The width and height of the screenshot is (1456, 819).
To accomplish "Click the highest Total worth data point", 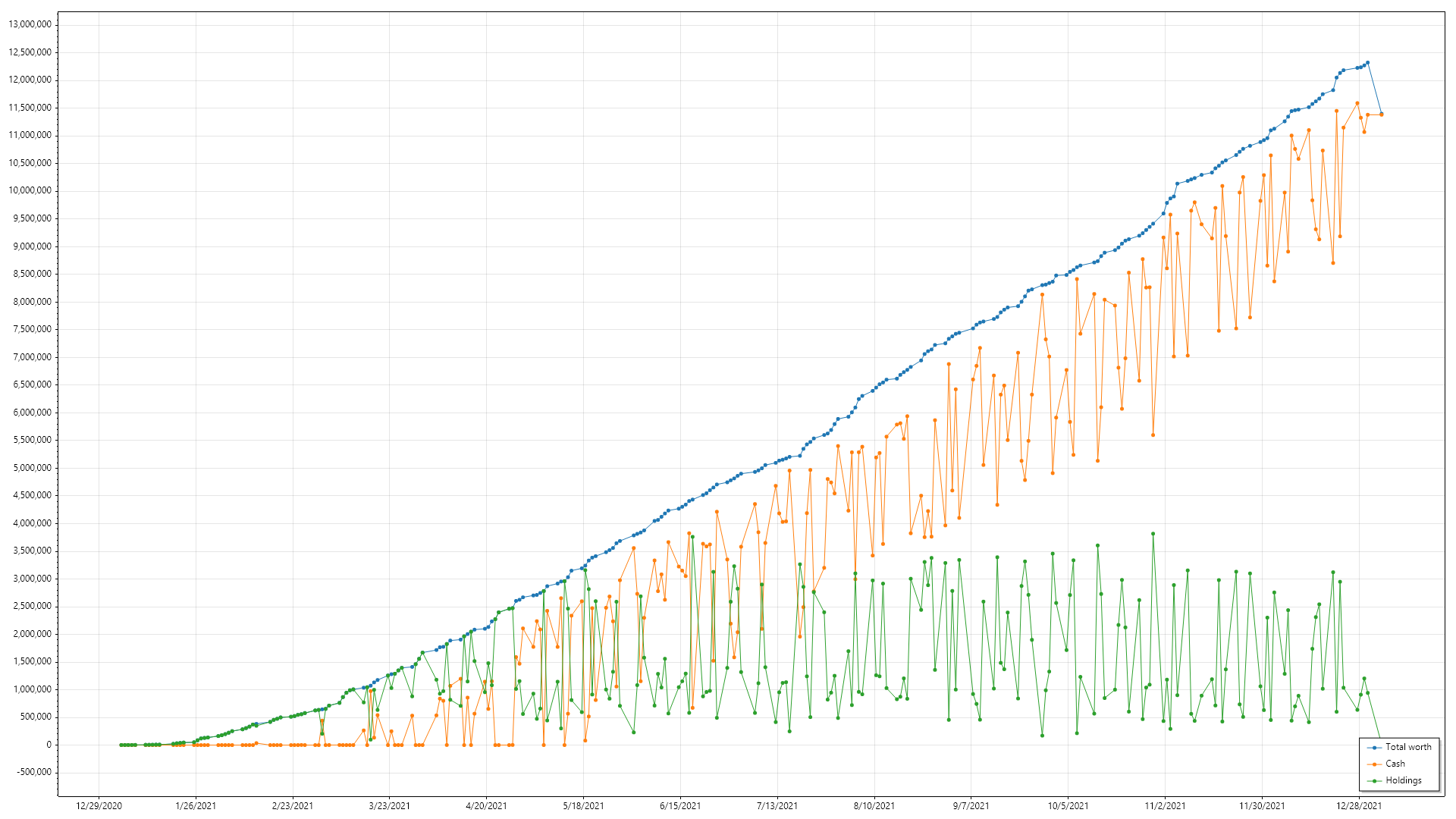I will [1367, 63].
